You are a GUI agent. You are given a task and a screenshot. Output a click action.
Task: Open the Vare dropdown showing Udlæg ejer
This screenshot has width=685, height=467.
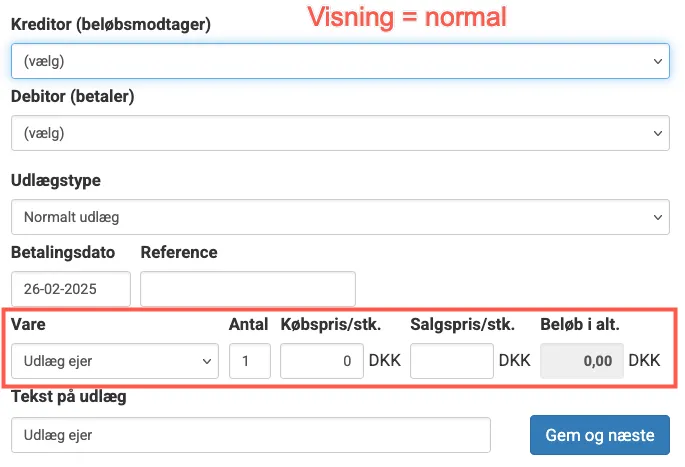[115, 360]
